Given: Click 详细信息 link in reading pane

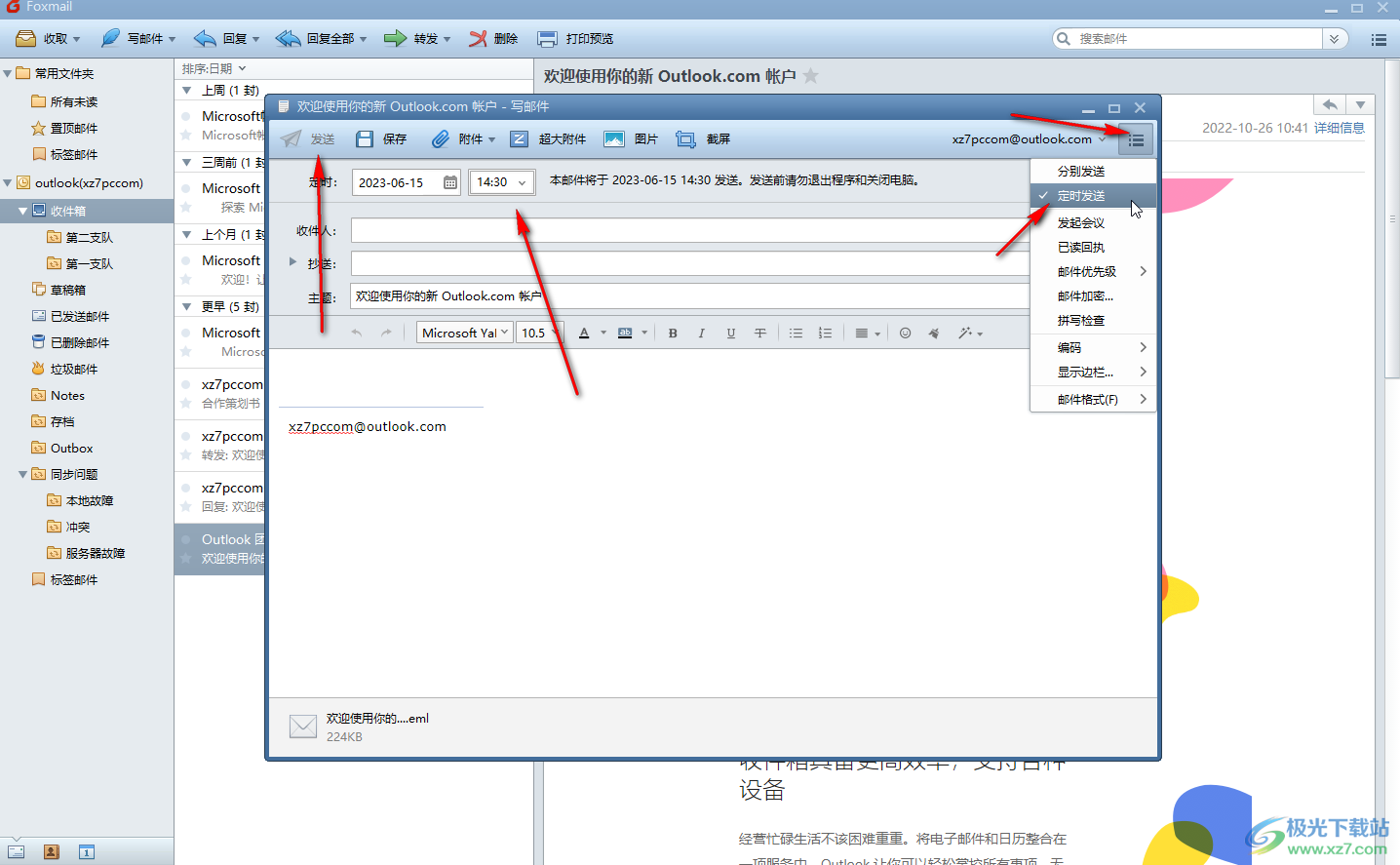Looking at the screenshot, I should [1340, 128].
